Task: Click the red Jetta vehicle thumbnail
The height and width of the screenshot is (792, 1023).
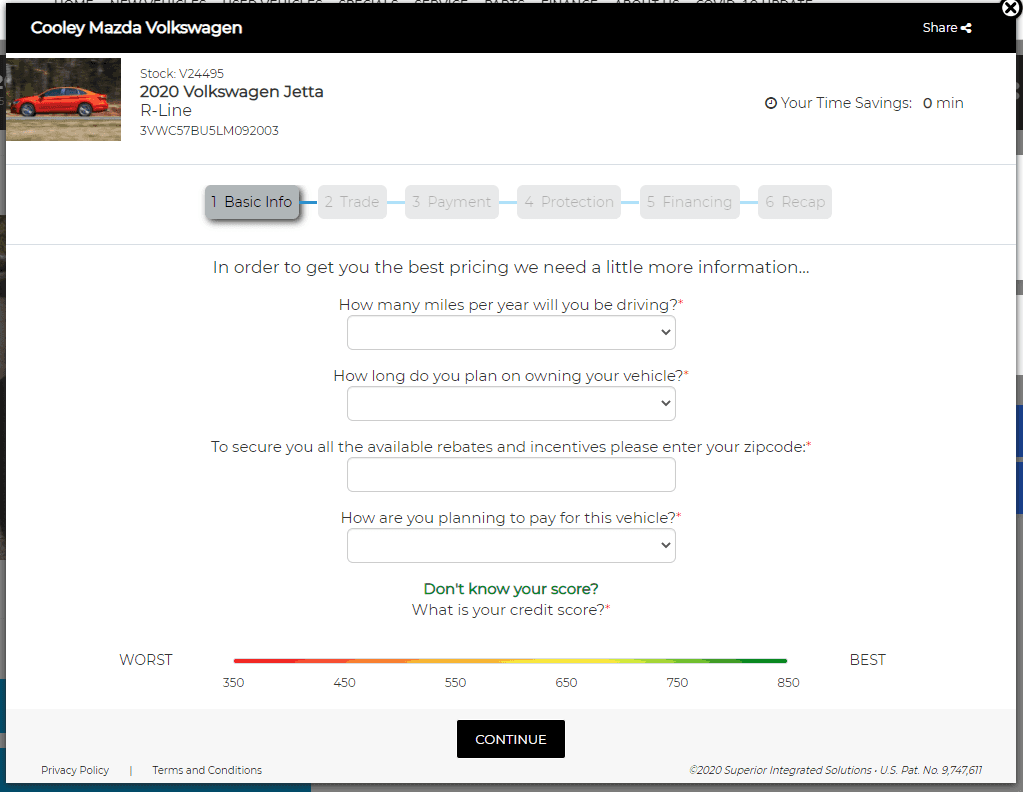Action: [63, 99]
